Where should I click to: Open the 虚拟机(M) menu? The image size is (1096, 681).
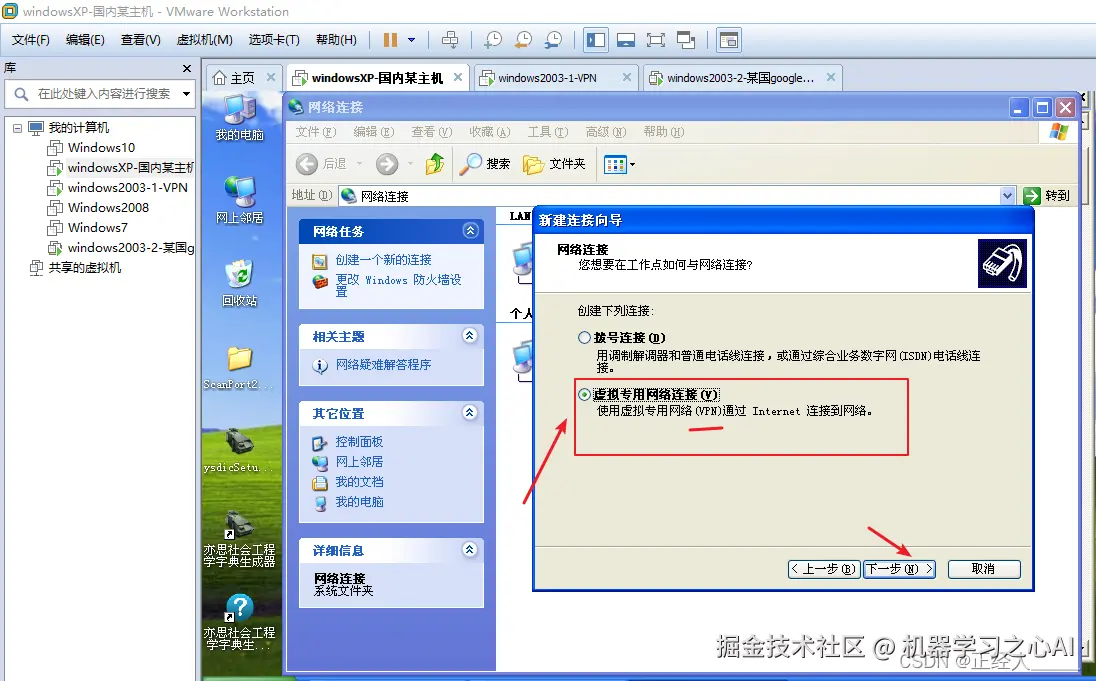204,40
